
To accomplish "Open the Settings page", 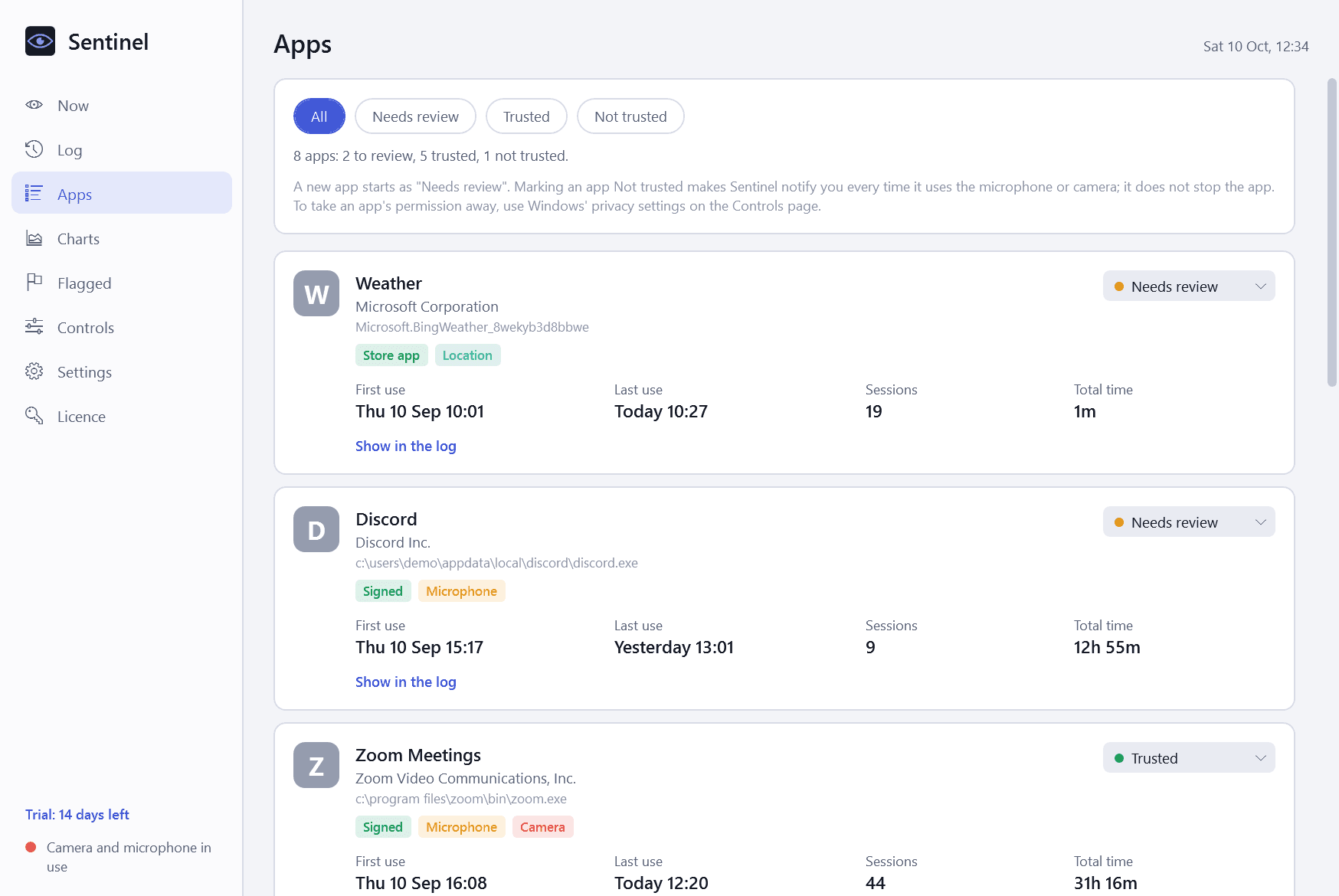I will [x=122, y=372].
